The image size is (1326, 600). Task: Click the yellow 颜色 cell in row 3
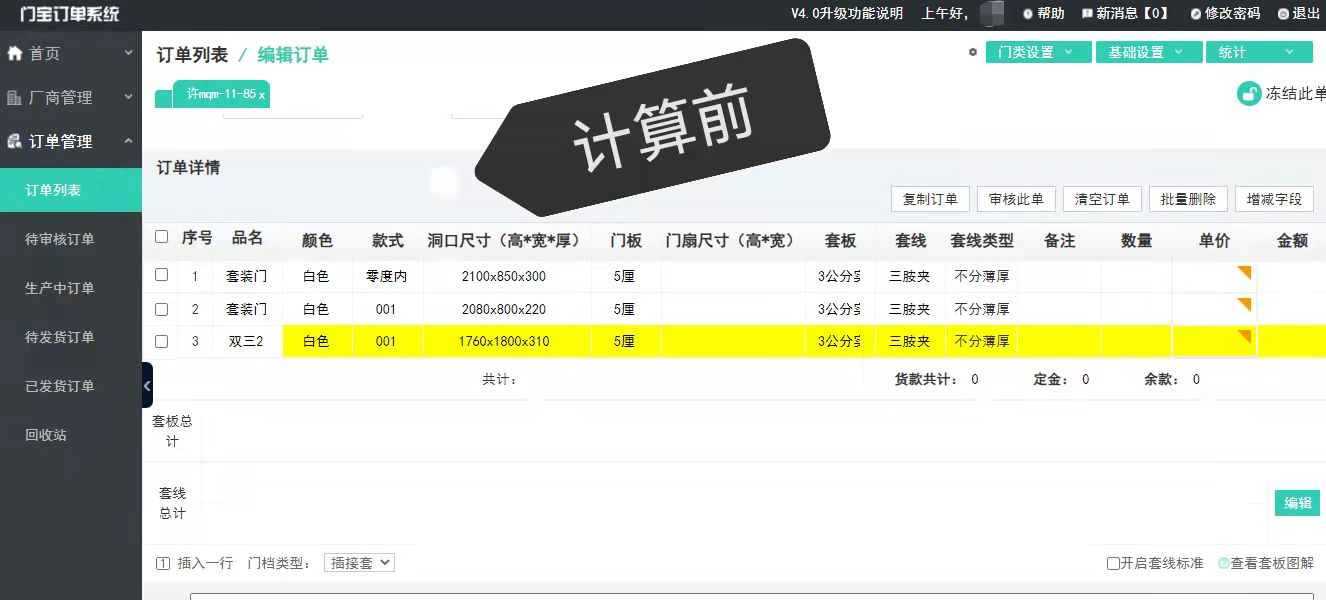tap(316, 341)
